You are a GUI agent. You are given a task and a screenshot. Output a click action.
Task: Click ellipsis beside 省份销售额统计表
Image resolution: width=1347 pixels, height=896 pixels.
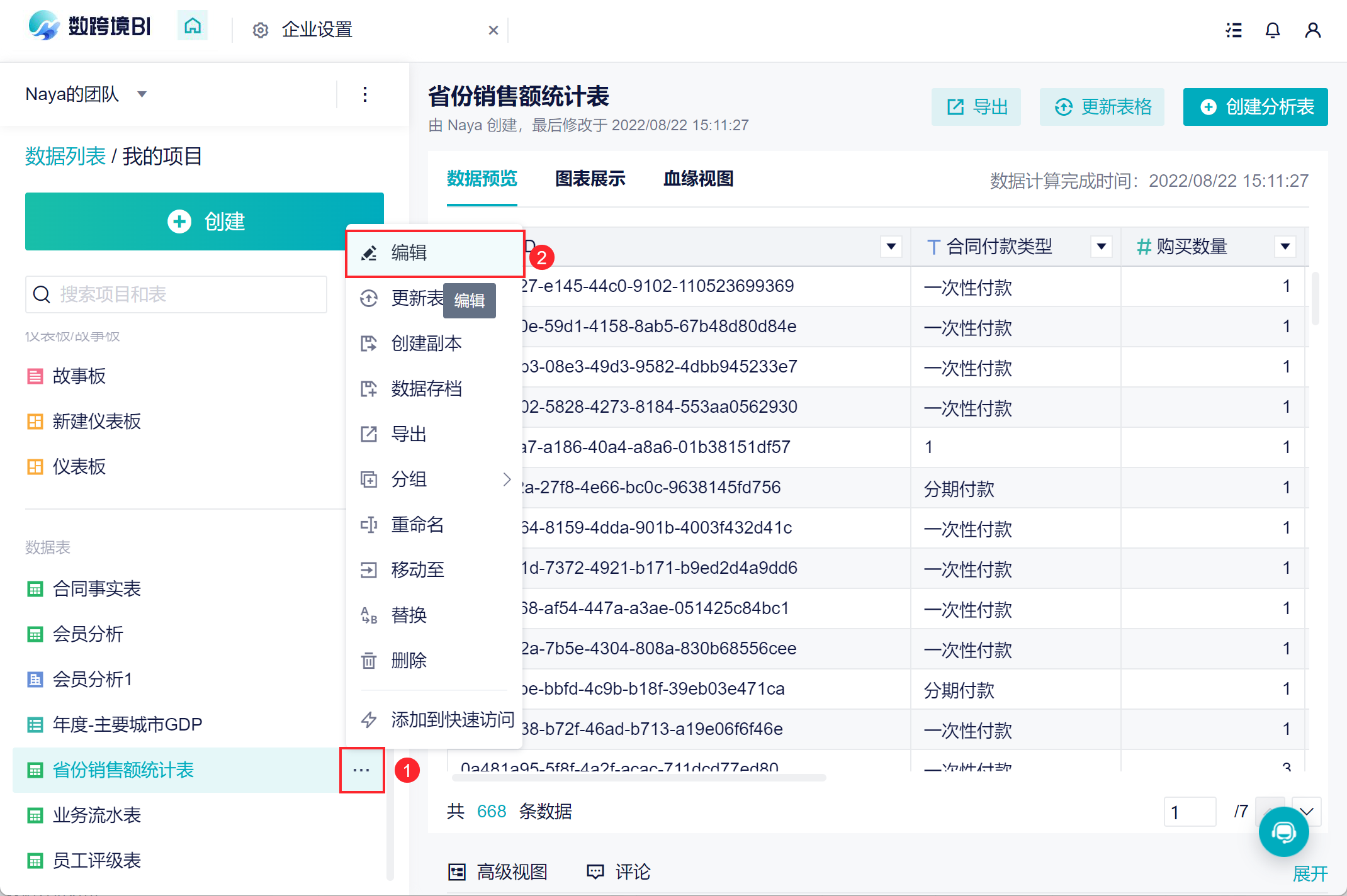[361, 770]
